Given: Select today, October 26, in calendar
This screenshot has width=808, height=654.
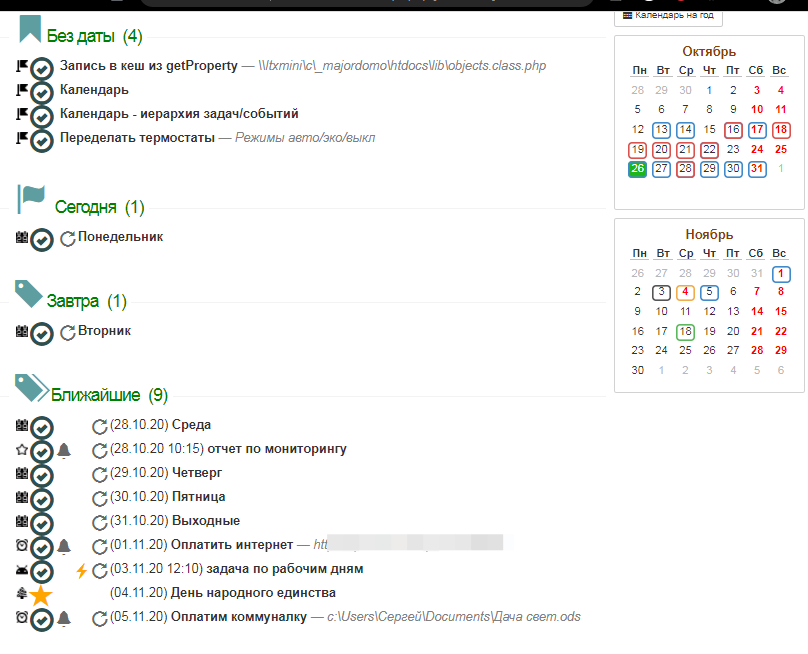Looking at the screenshot, I should [x=637, y=169].
